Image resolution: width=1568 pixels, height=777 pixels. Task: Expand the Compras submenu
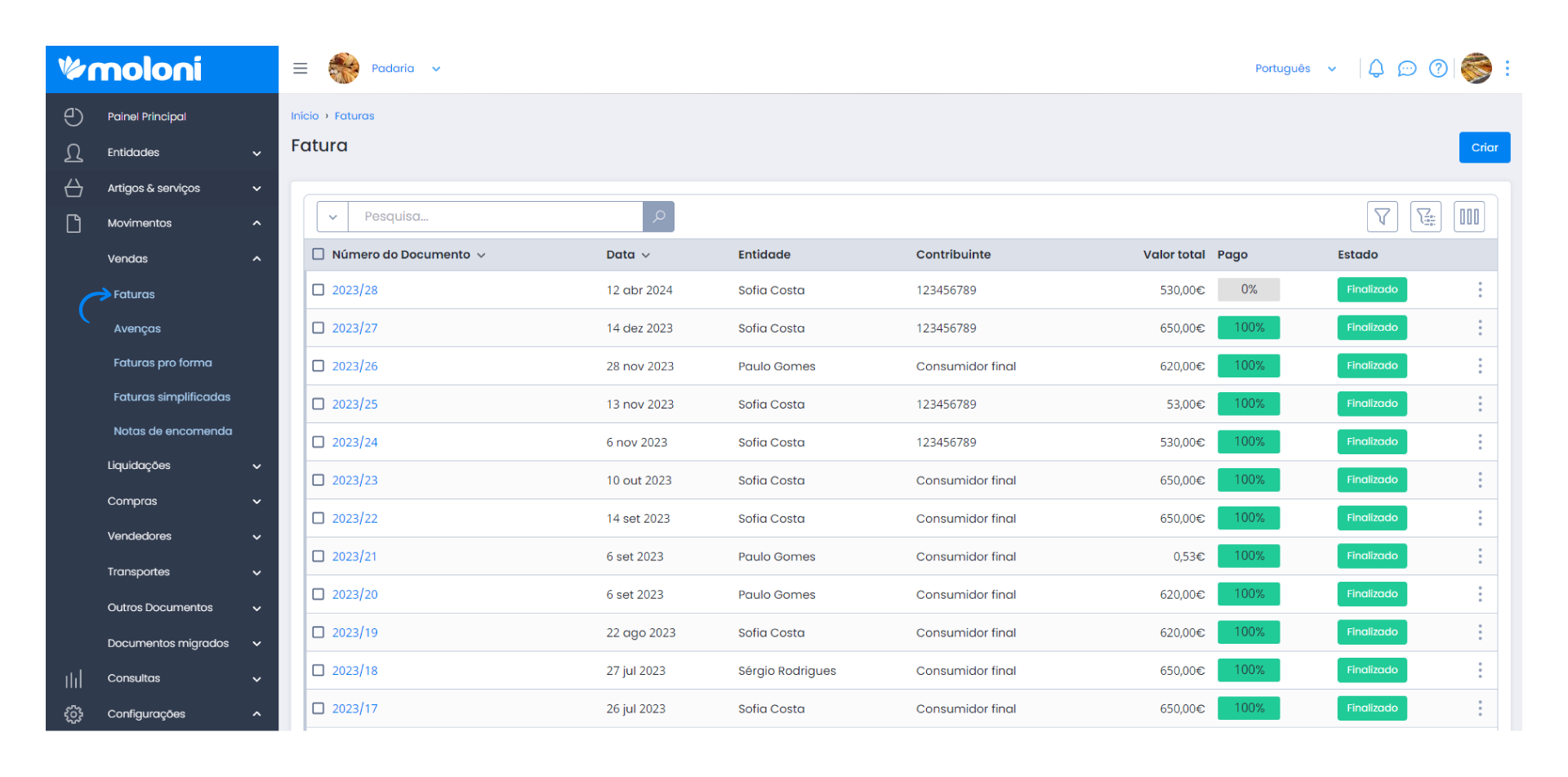point(256,502)
